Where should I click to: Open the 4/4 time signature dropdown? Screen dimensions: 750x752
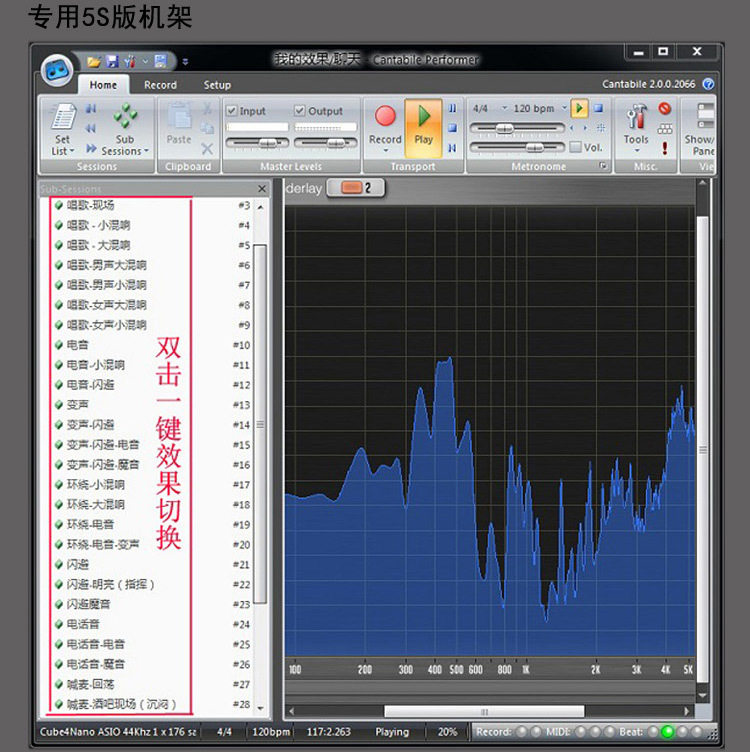coord(504,108)
